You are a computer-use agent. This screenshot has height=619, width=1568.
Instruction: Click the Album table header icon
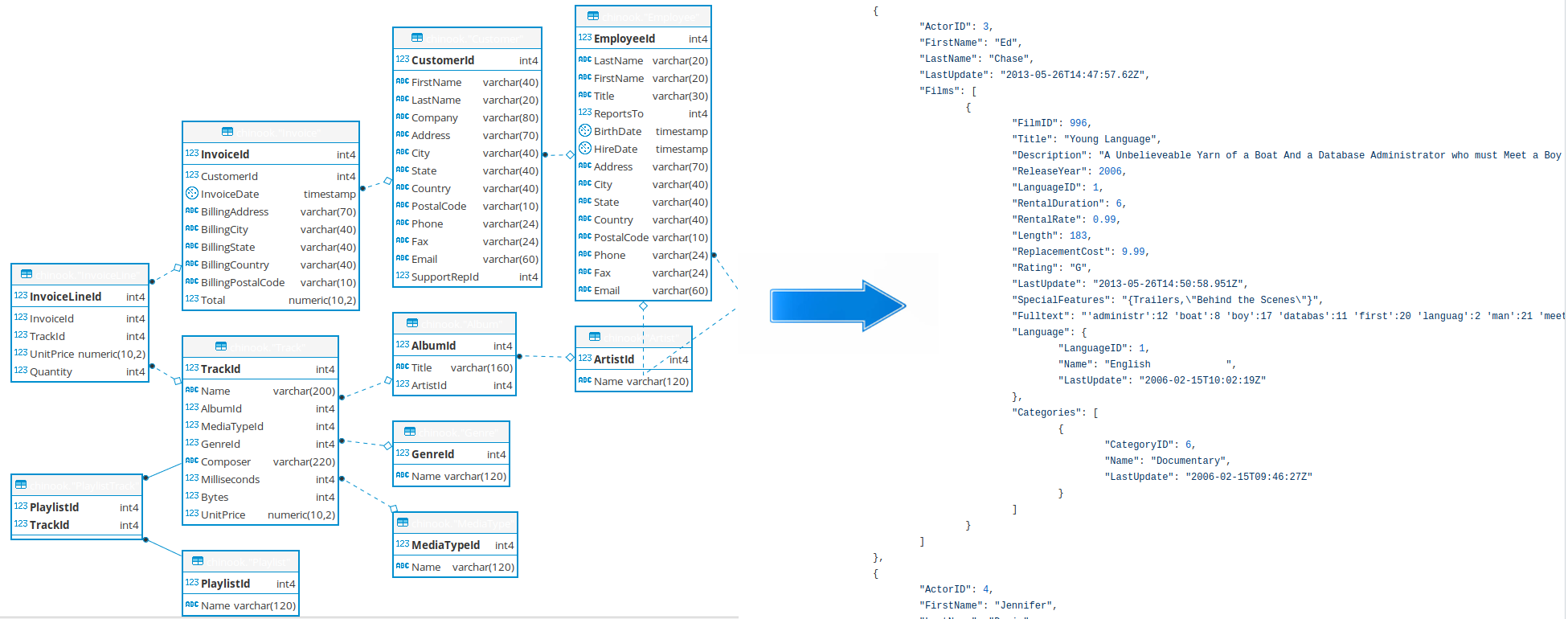click(x=412, y=323)
